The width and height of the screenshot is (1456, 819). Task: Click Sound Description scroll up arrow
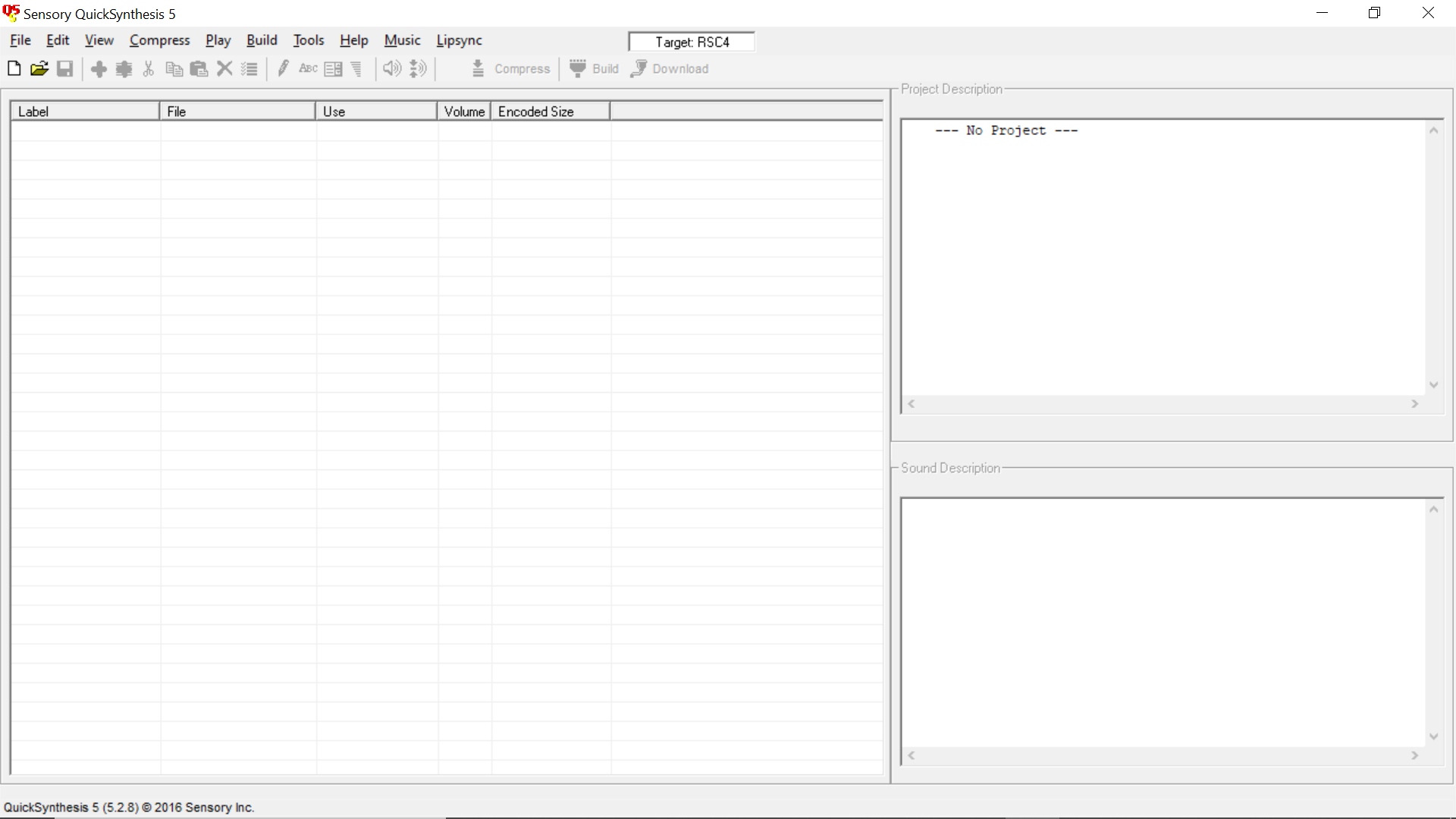[1434, 510]
